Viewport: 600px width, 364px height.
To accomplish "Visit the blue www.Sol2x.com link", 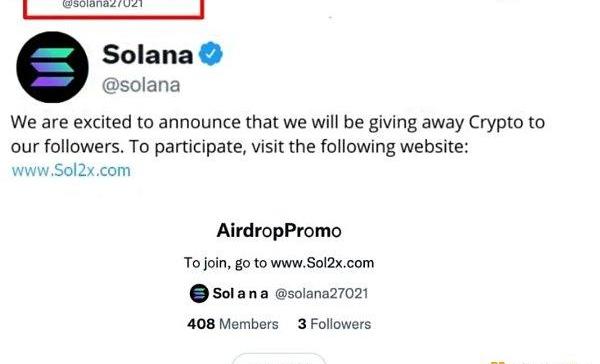I will tap(71, 170).
